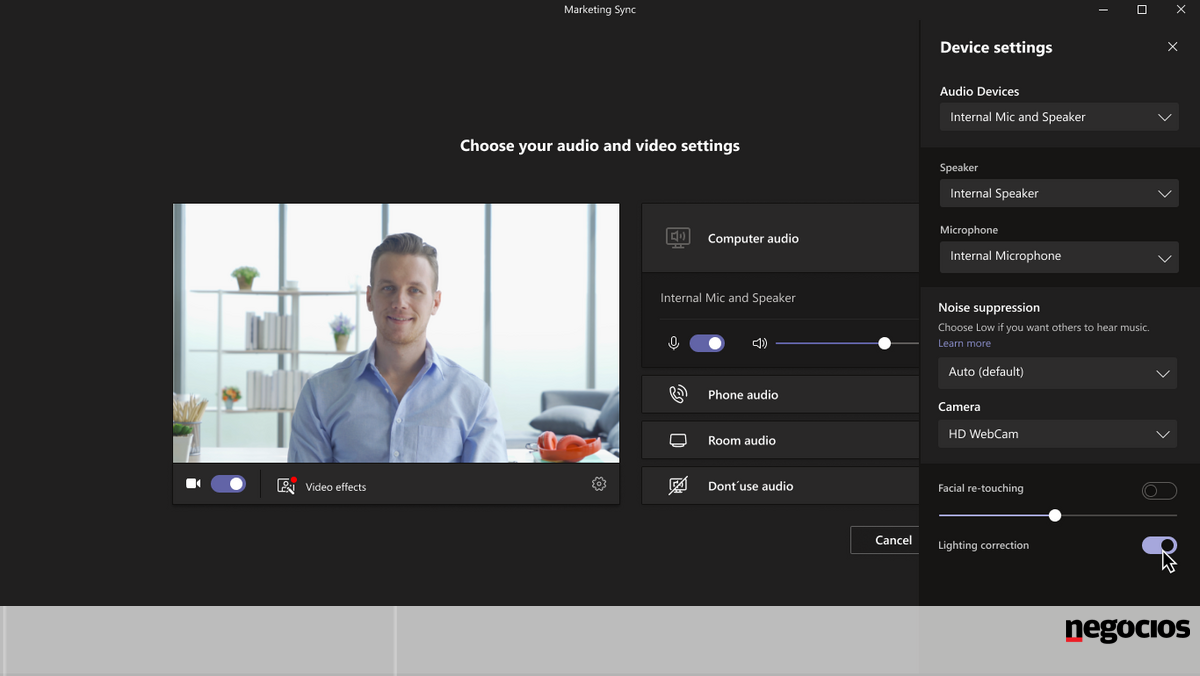Open the Microphone dropdown
The height and width of the screenshot is (676, 1200).
(x=1059, y=256)
